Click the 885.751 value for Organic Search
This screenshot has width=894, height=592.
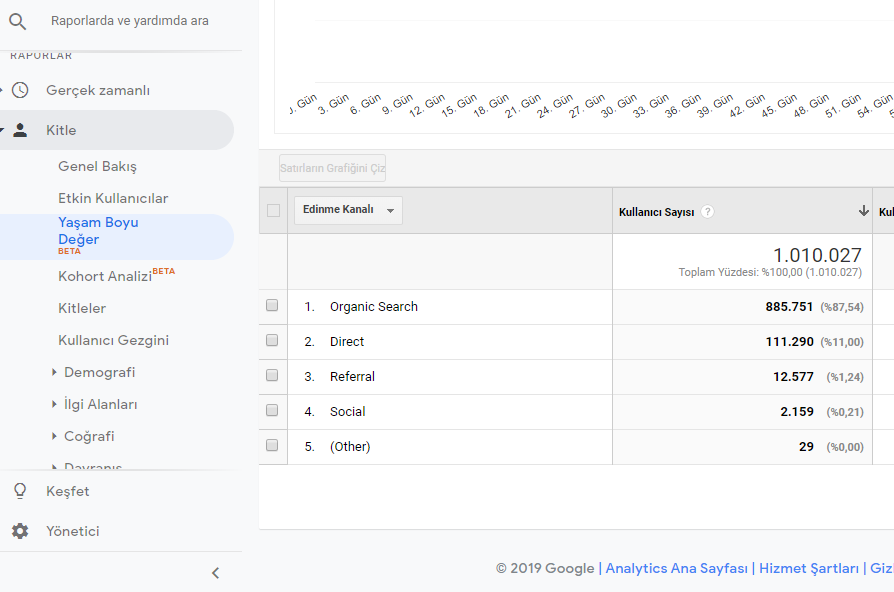click(789, 307)
